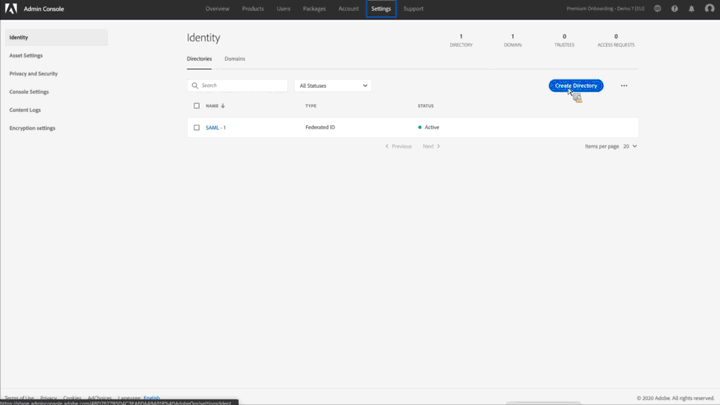Click the 1 Directory counter
The image size is (720, 405).
461,40
